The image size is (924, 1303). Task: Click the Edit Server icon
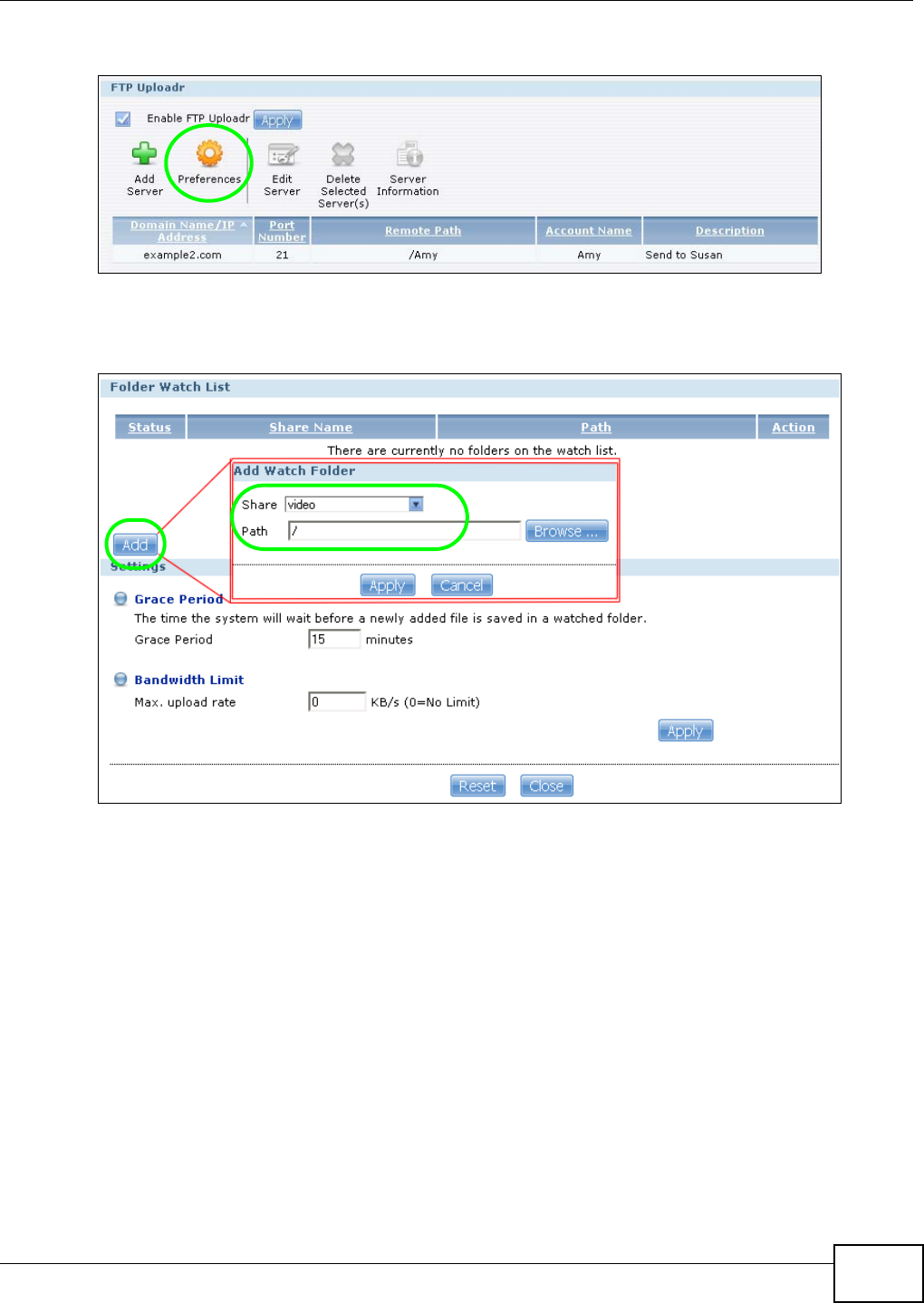[283, 155]
